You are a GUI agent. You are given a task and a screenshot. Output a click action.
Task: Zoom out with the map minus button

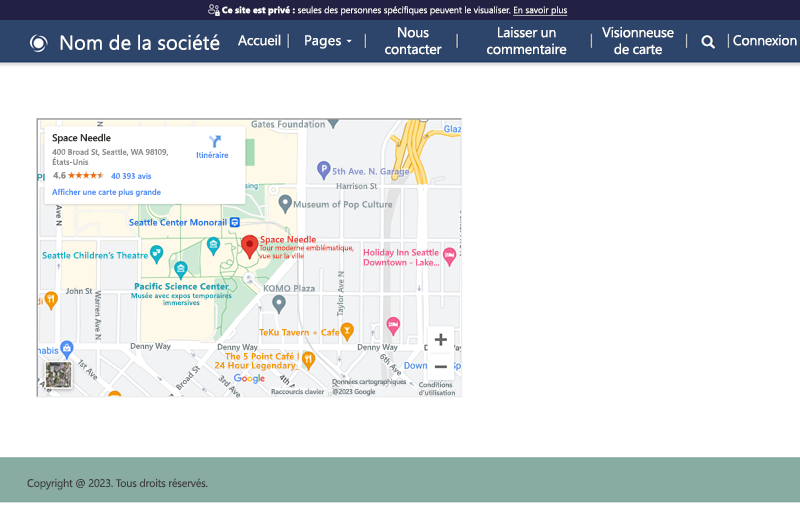click(441, 366)
